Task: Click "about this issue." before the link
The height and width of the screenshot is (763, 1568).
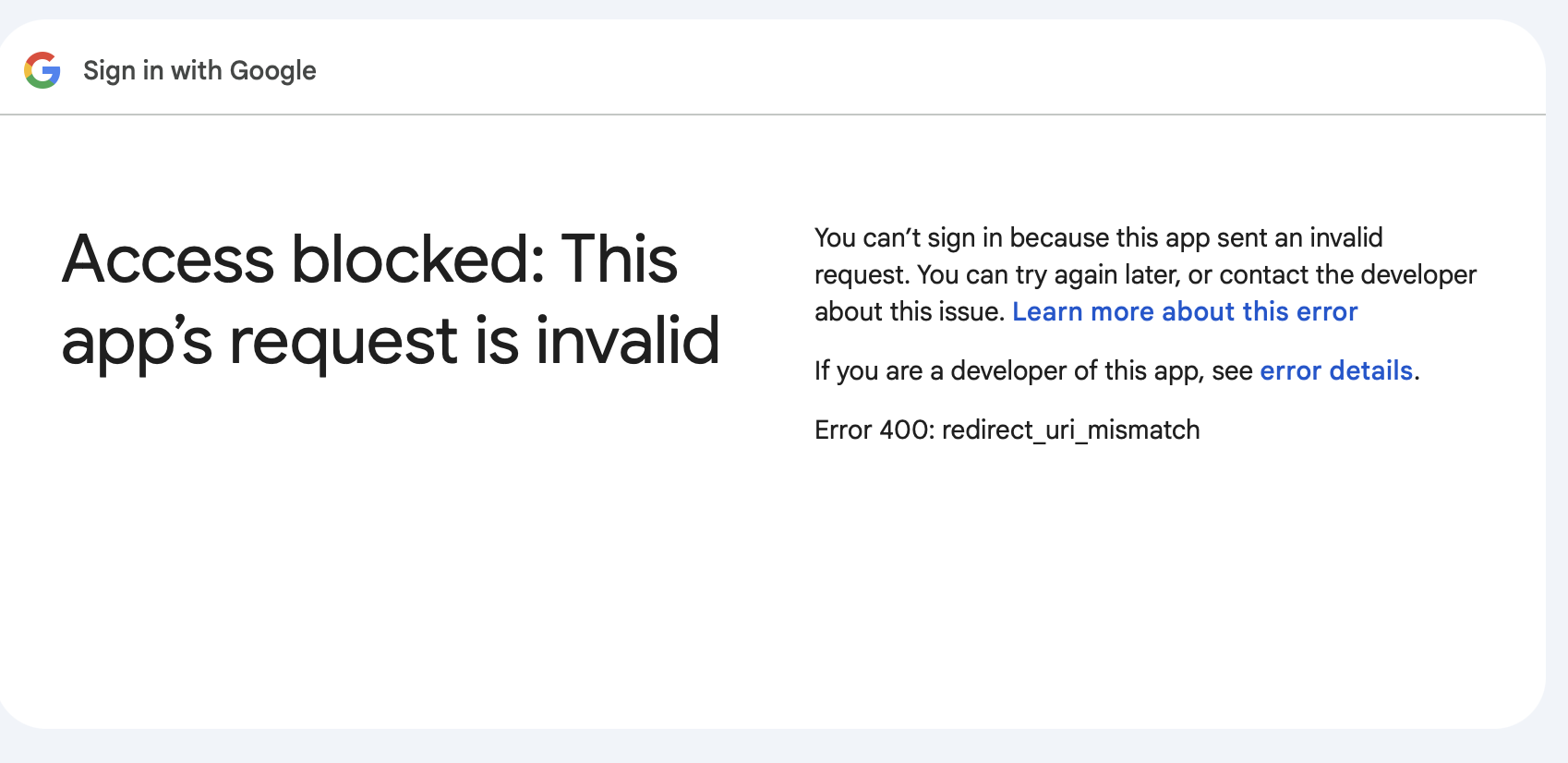Action: click(x=909, y=312)
